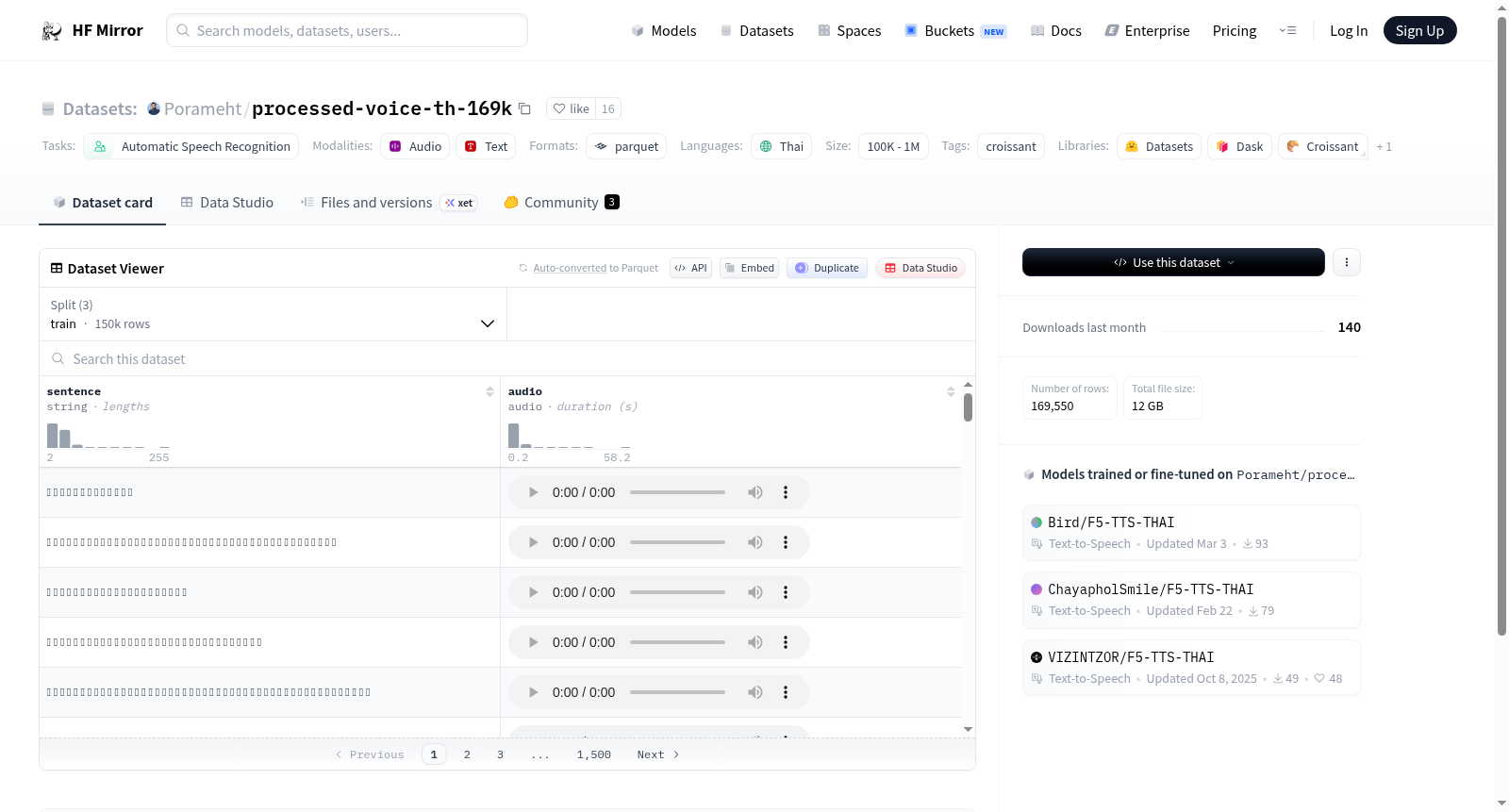Screen dimensions: 1509x812
Task: Open Data Studio from the viewer header button
Action: [920, 268]
